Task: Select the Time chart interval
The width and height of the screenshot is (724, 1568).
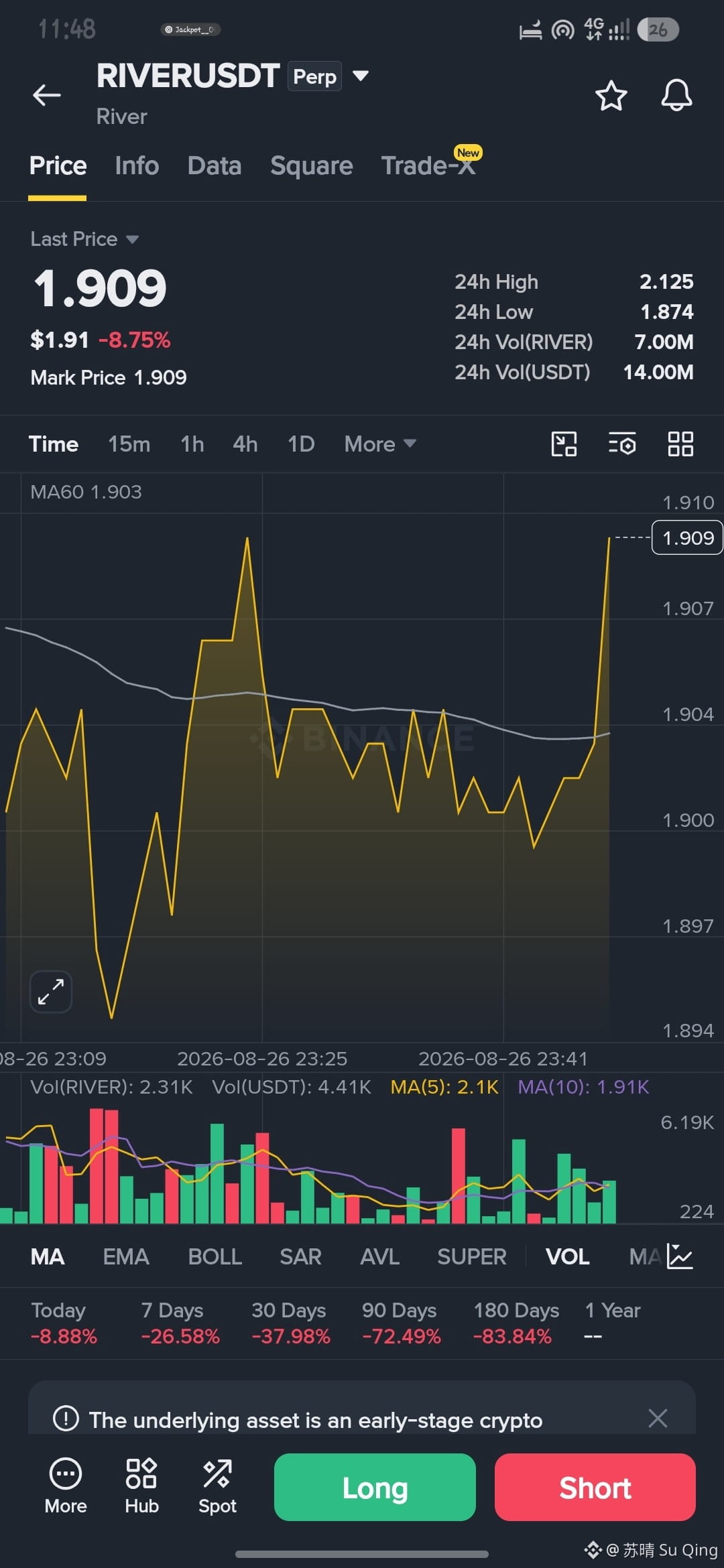Action: 54,444
